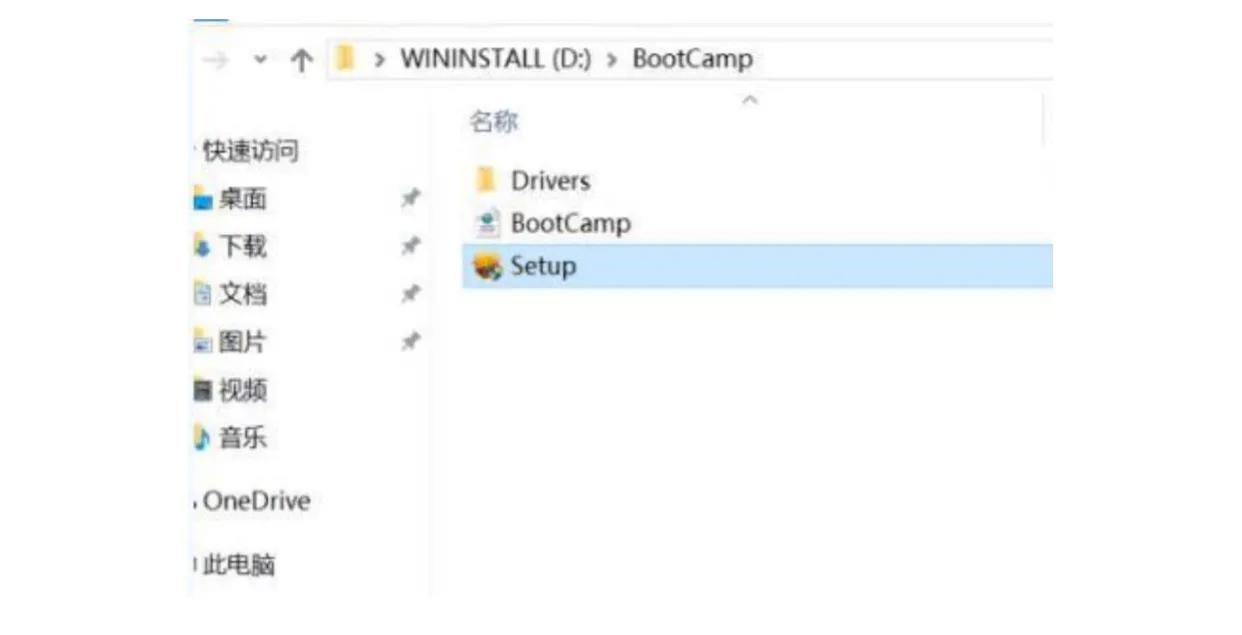Click the 视频 video icon

click(x=203, y=390)
